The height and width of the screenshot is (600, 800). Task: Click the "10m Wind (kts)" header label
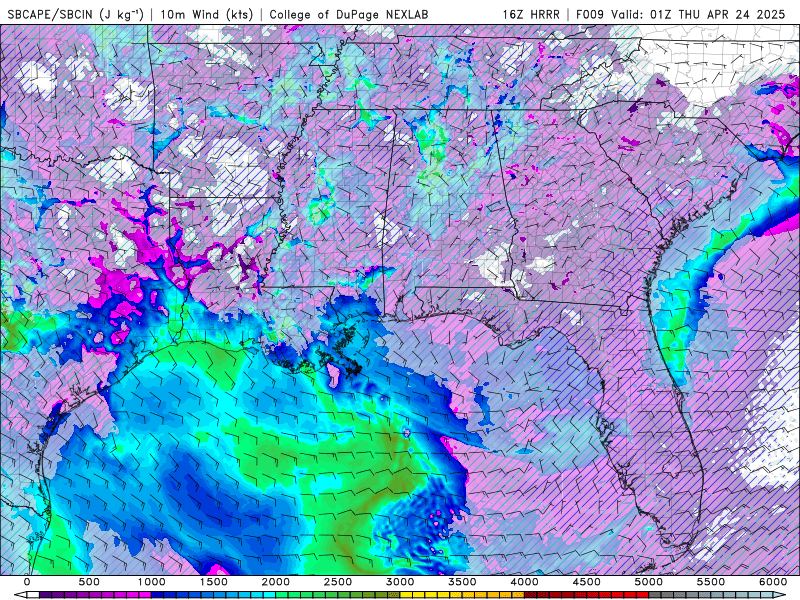point(207,14)
